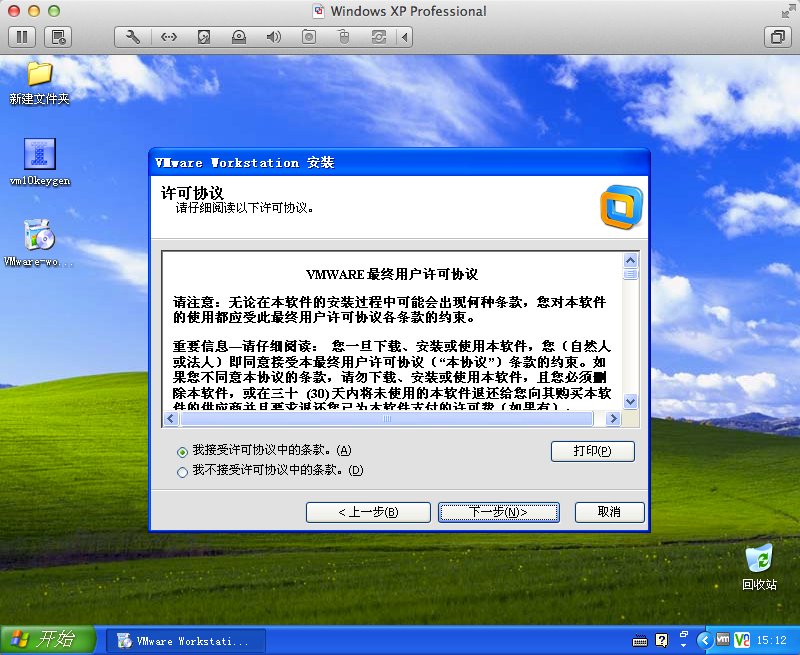800x655 pixels.
Task: Open the snapshots button beside pause
Action: coord(58,37)
